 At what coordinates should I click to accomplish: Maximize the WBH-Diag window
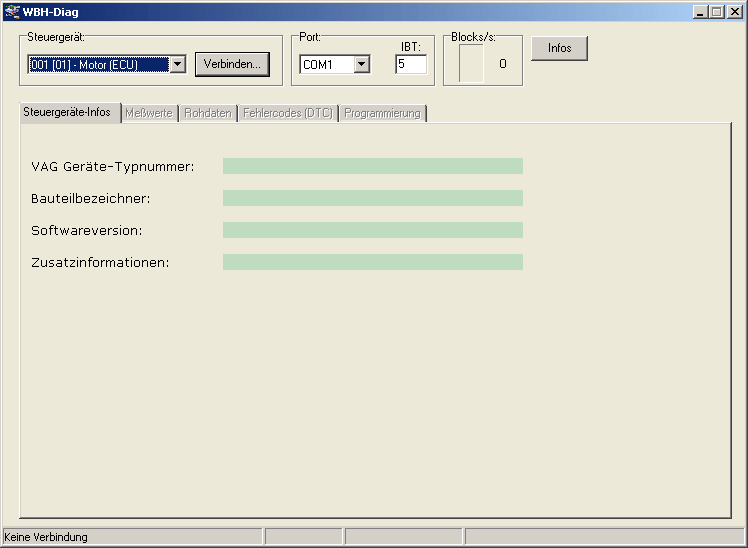coord(715,12)
